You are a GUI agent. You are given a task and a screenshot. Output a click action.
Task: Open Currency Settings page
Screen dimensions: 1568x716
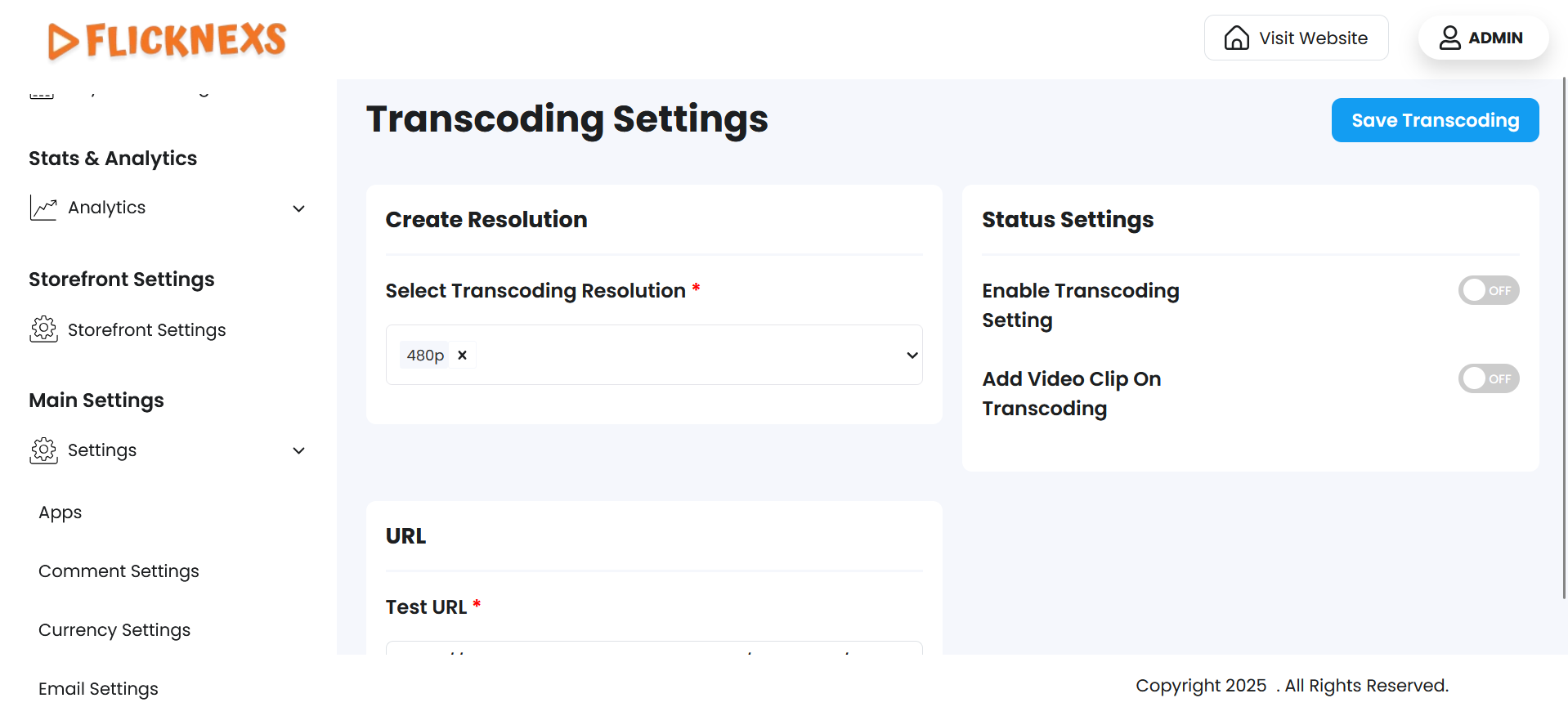tap(114, 630)
